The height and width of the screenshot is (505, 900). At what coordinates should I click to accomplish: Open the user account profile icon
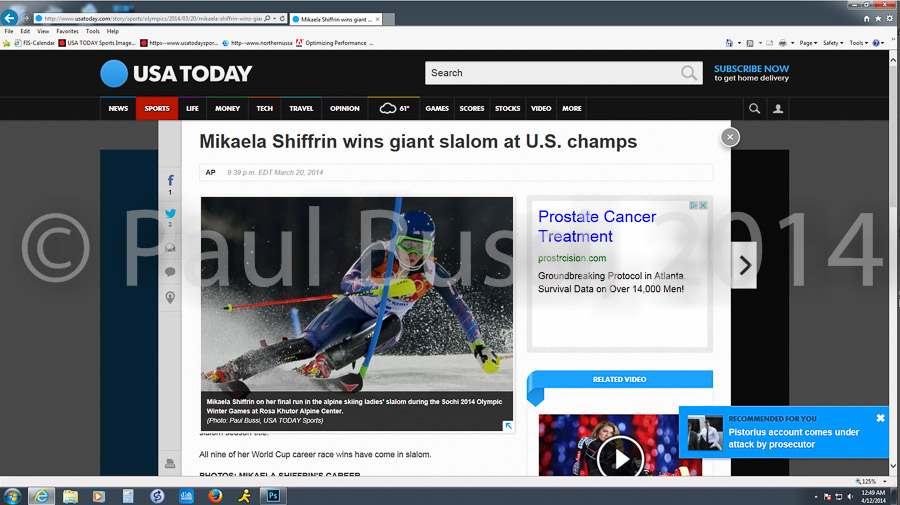778,108
